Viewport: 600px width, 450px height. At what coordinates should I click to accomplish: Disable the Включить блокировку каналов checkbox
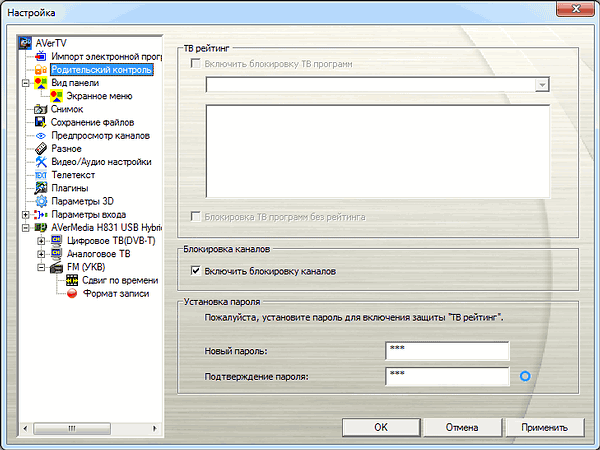[196, 271]
